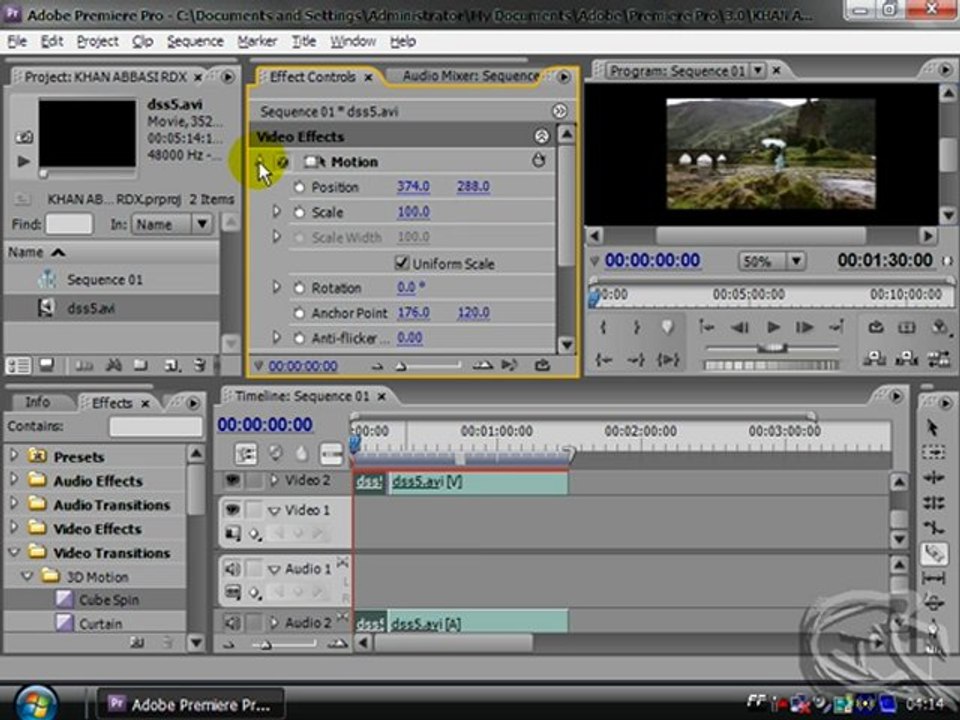Expand the Video 2 track
The height and width of the screenshot is (720, 960).
pos(274,480)
